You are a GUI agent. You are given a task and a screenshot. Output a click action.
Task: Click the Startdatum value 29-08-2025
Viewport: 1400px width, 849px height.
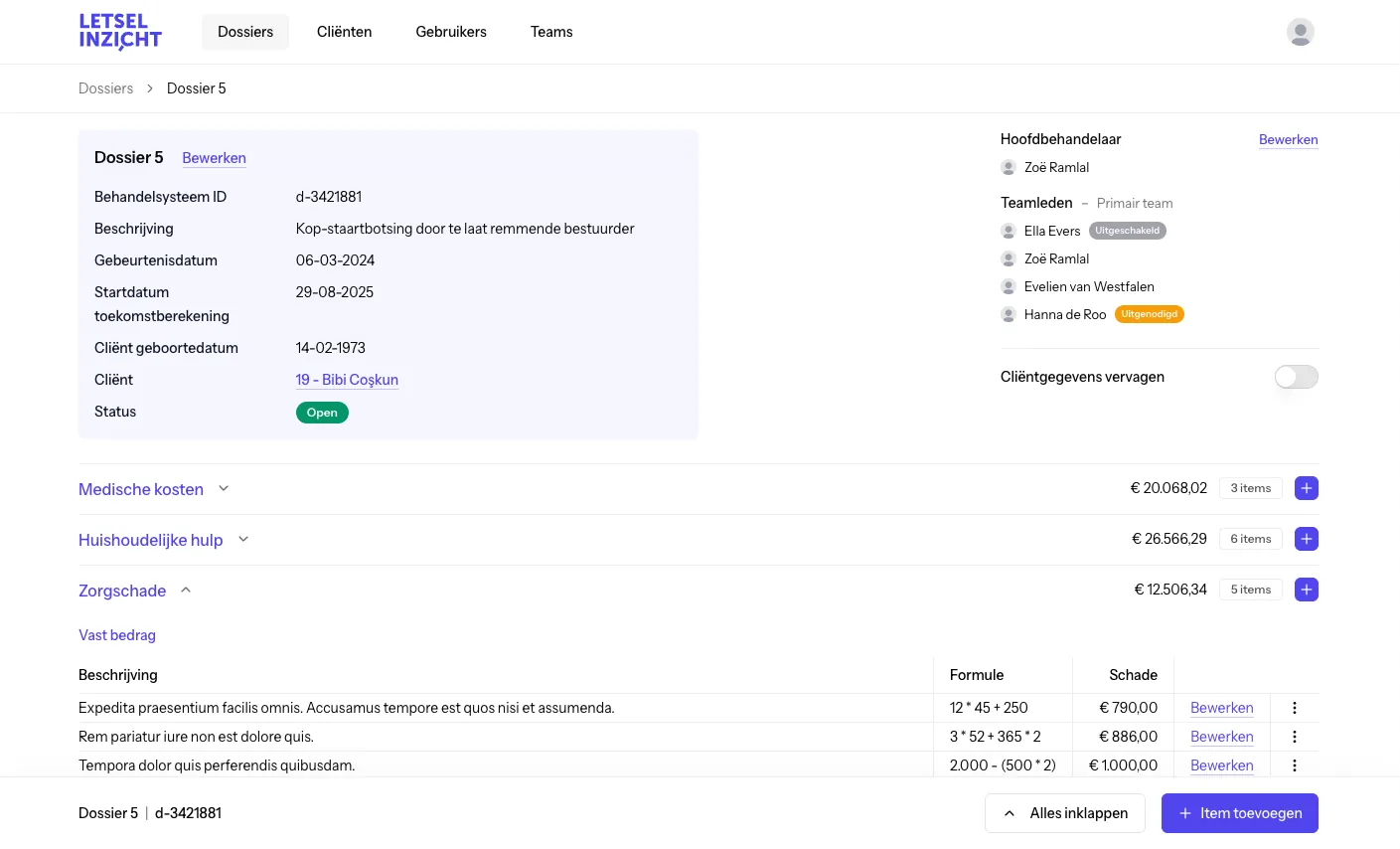(x=335, y=292)
